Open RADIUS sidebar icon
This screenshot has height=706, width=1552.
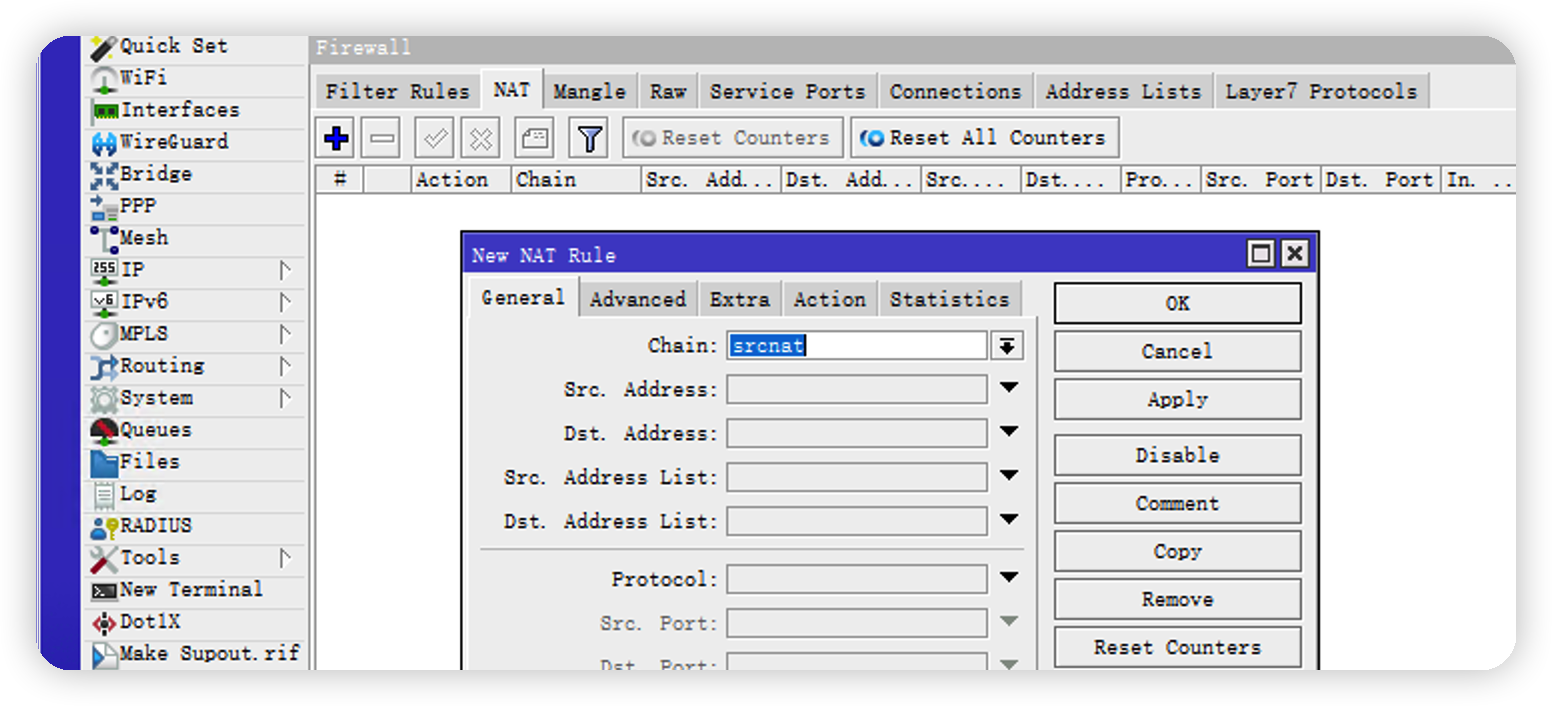[104, 527]
